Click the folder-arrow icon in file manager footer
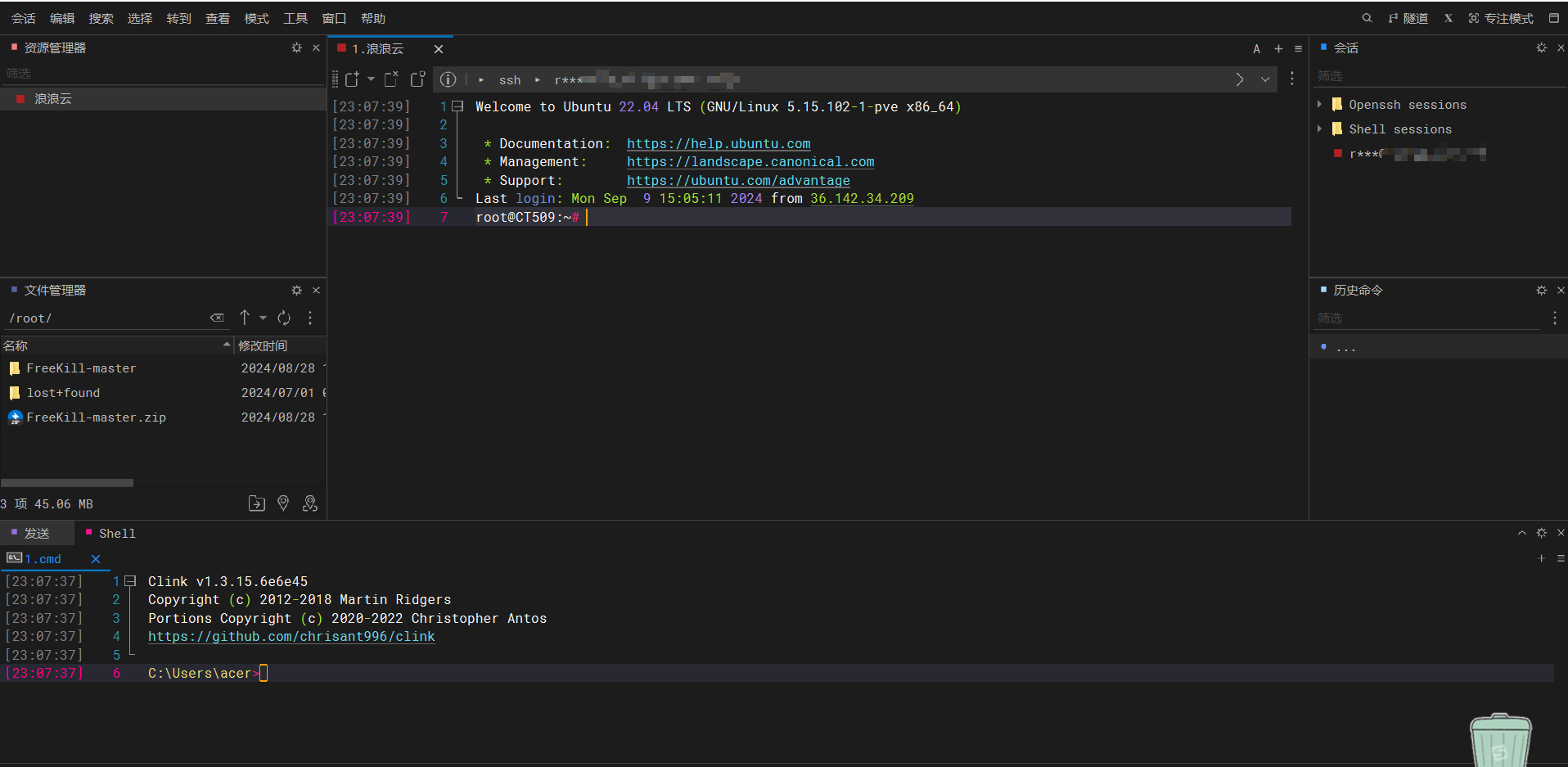 coord(257,503)
